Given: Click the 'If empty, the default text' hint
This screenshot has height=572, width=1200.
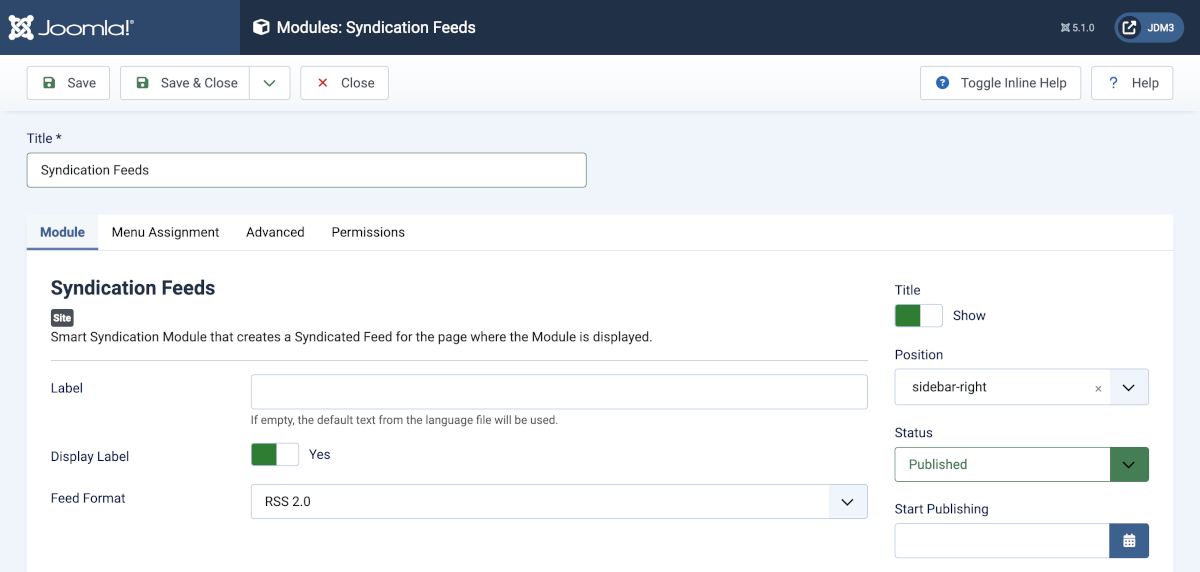Looking at the screenshot, I should tap(404, 420).
